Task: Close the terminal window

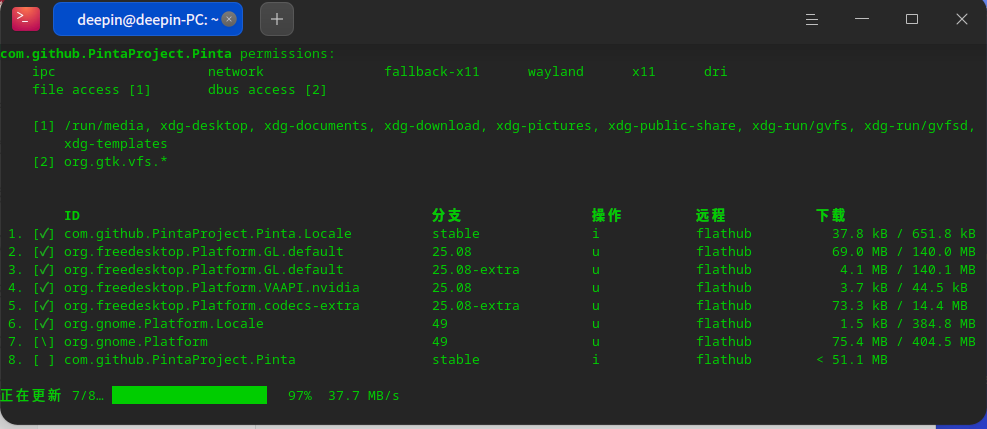Action: [x=962, y=19]
